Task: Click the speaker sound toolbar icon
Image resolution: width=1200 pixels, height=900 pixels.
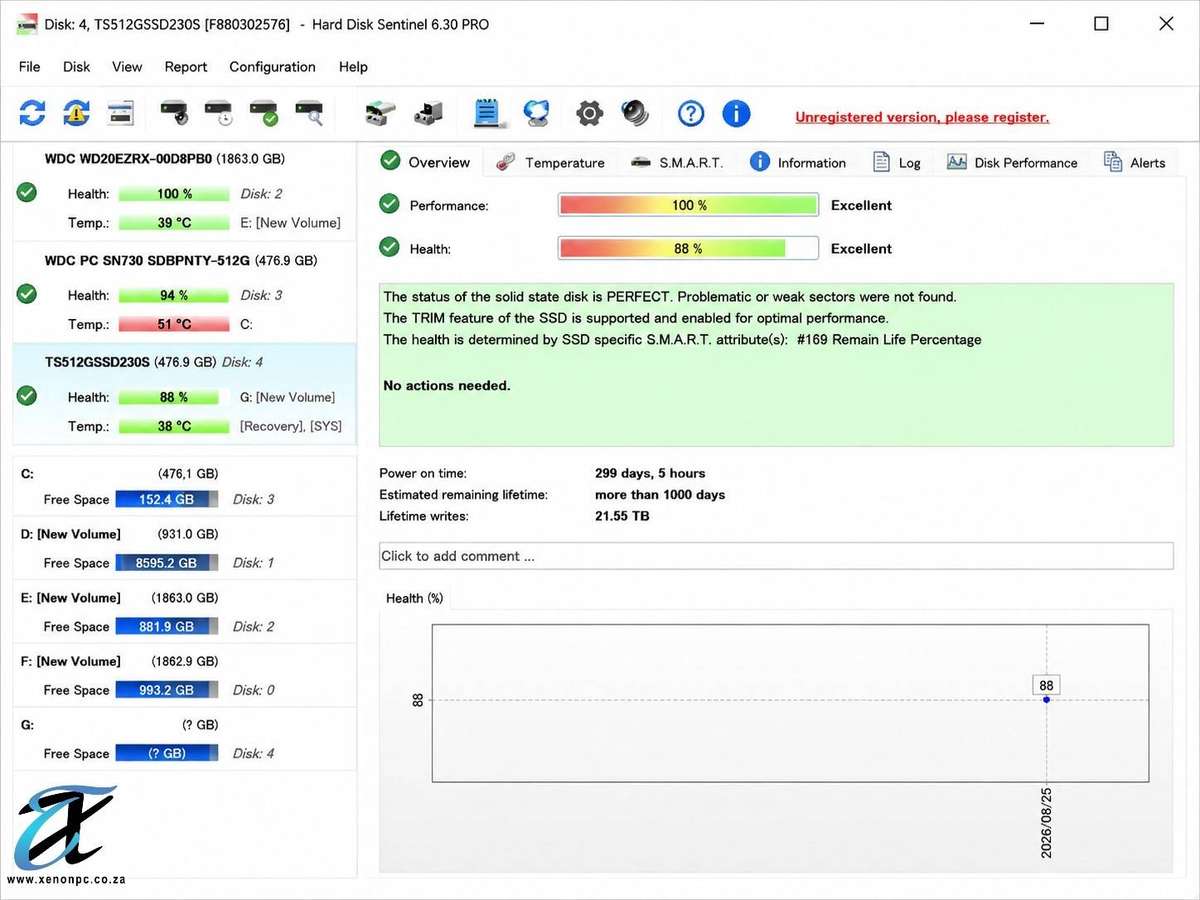Action: tap(635, 113)
